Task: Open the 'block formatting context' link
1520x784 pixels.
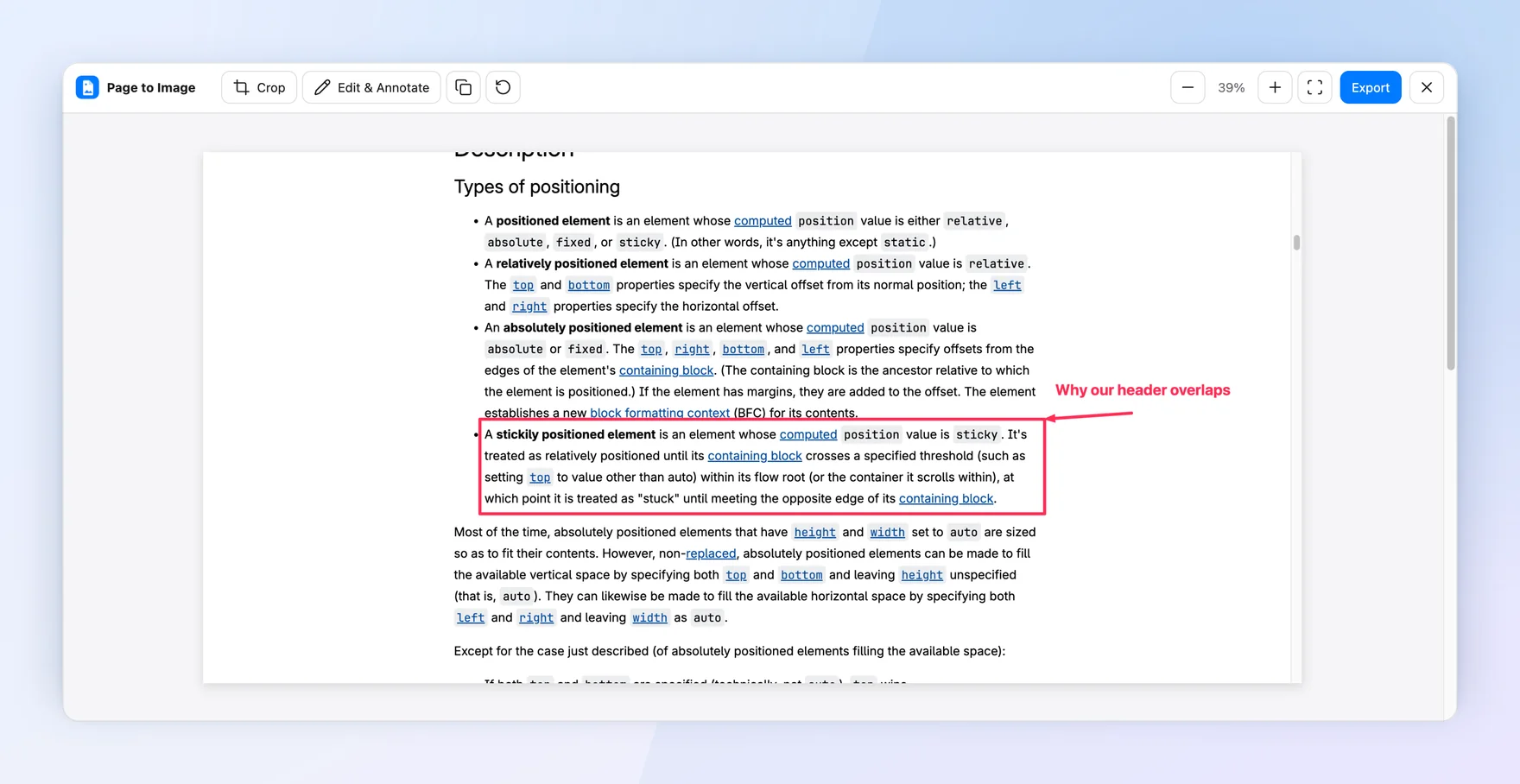Action: [660, 413]
